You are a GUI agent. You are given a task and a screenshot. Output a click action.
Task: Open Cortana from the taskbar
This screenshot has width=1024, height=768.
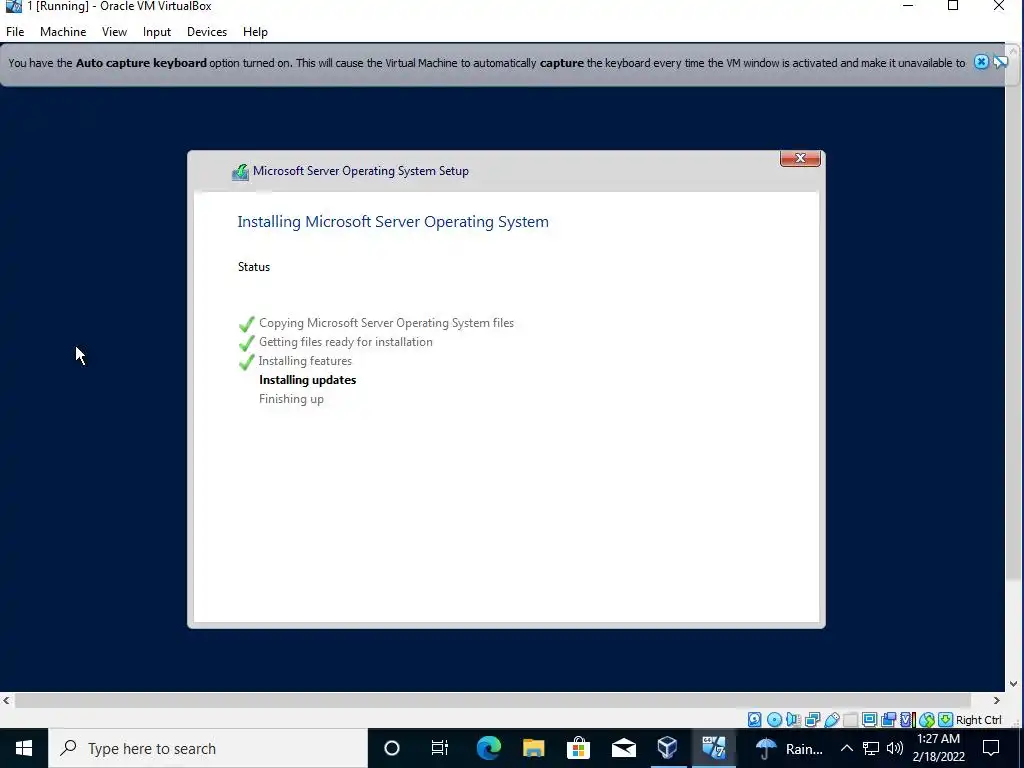click(x=392, y=748)
